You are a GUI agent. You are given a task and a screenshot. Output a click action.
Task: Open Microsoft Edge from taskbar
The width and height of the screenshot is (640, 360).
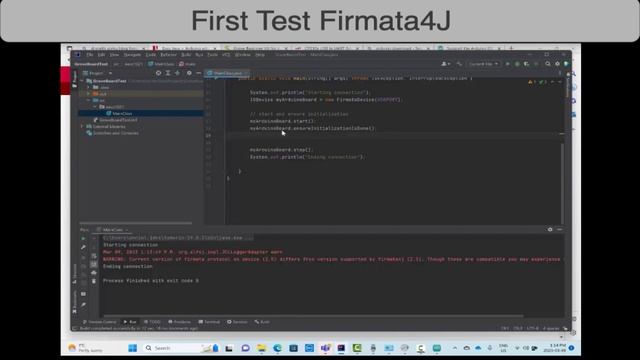277,348
